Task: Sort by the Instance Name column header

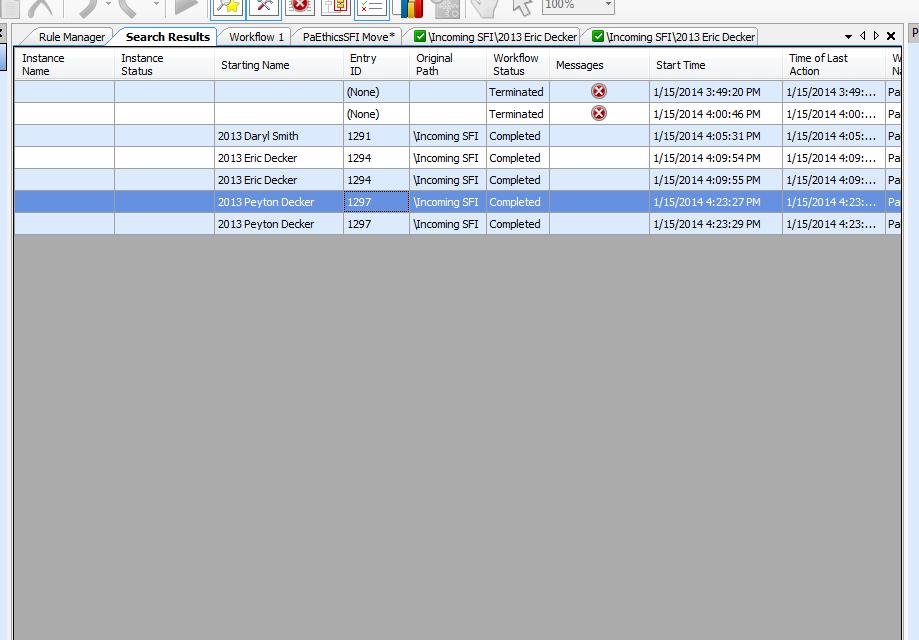Action: pyautogui.click(x=64, y=64)
